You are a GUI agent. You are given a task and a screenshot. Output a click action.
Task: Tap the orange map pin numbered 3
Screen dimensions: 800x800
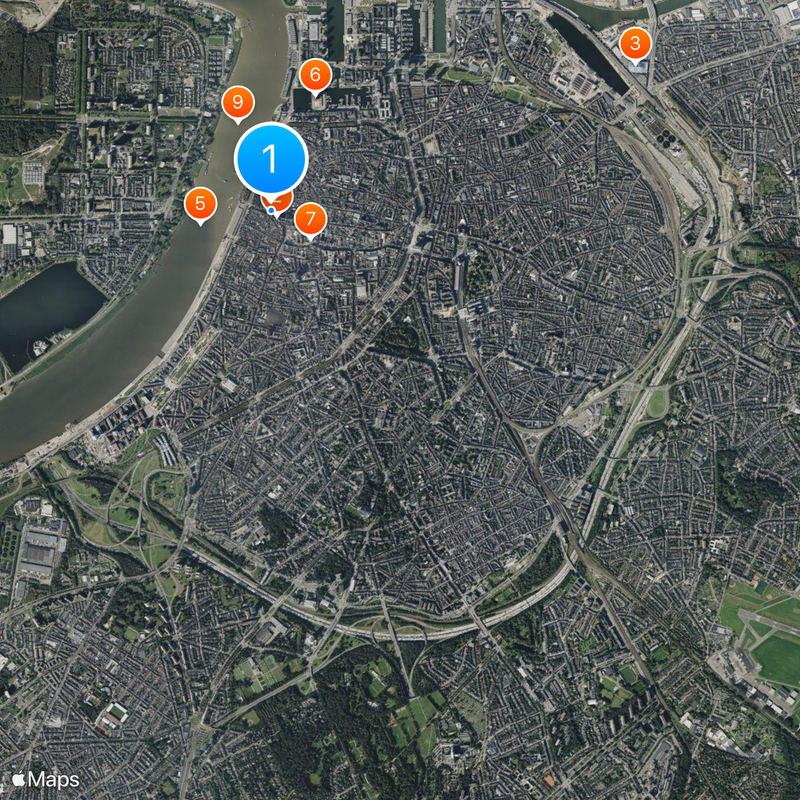[x=635, y=44]
